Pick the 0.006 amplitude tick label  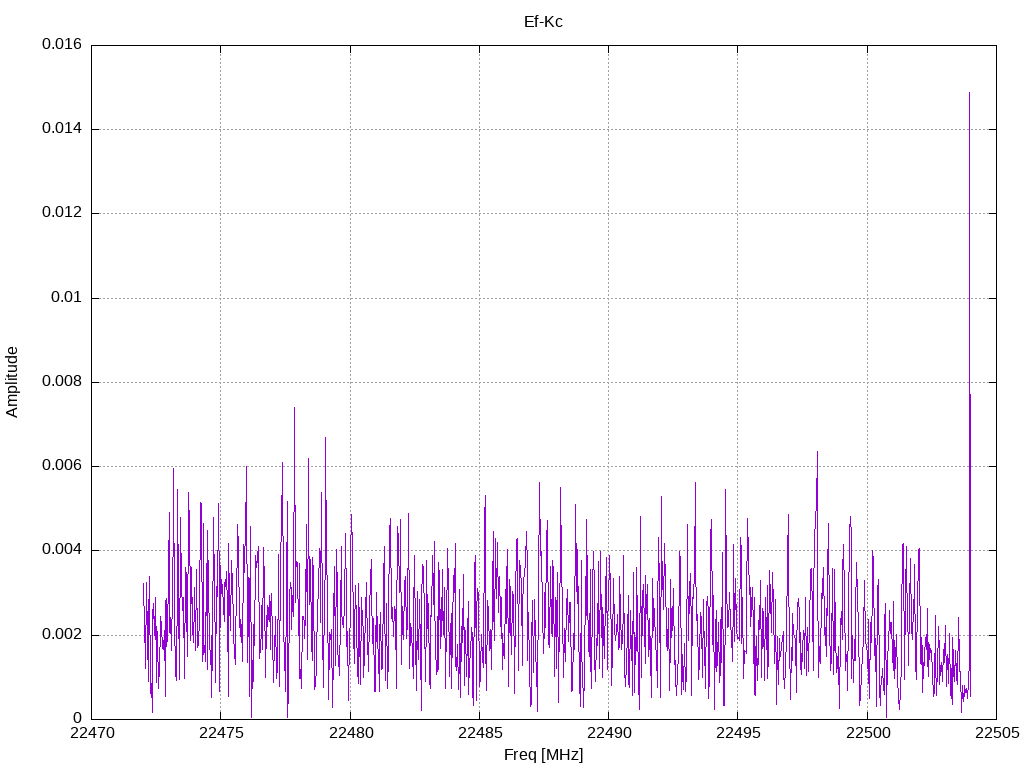[62, 466]
